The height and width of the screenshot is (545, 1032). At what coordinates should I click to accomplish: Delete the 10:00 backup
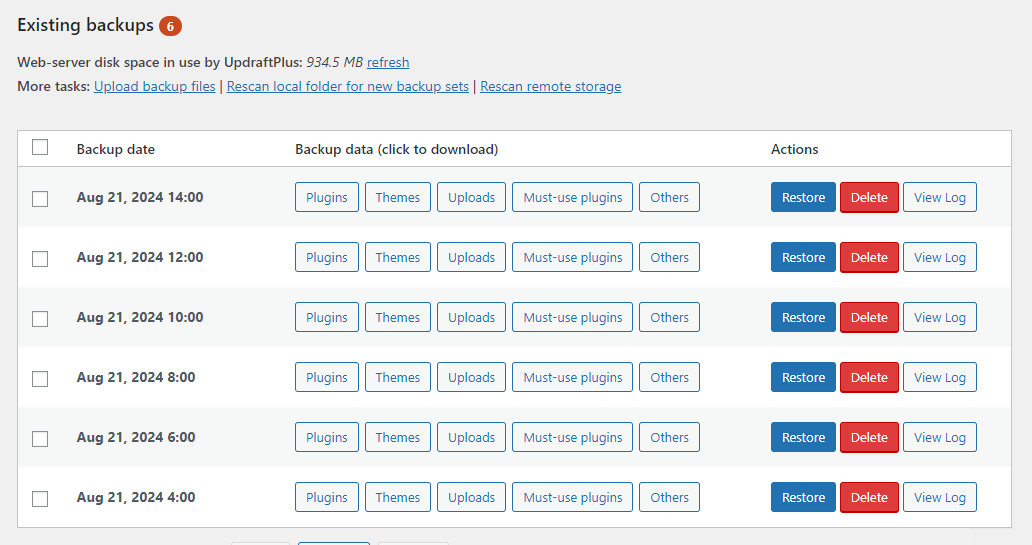tap(869, 317)
